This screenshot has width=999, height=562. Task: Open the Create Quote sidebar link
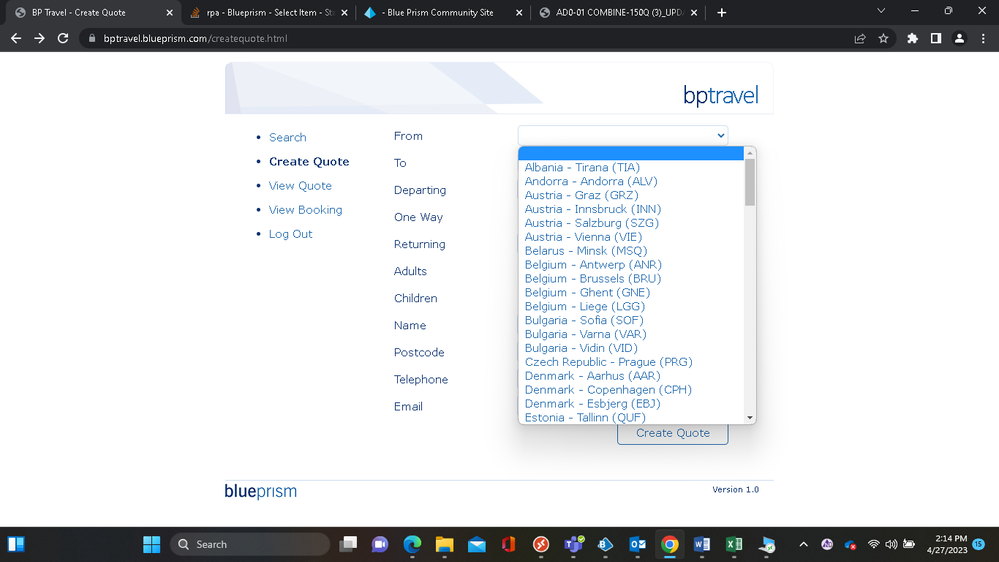click(x=309, y=161)
